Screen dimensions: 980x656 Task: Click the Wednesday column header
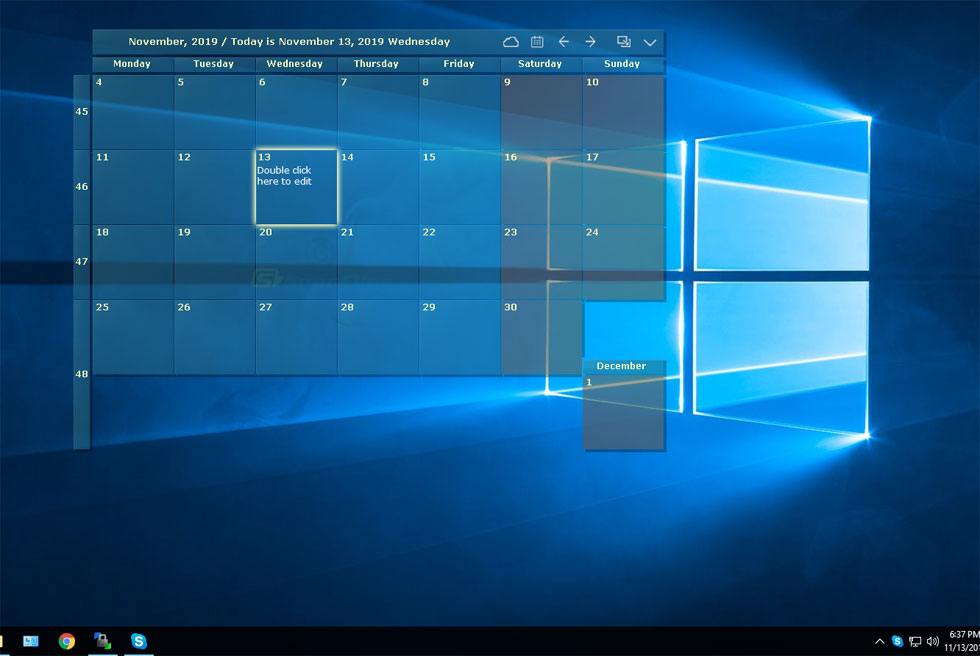[x=295, y=64]
